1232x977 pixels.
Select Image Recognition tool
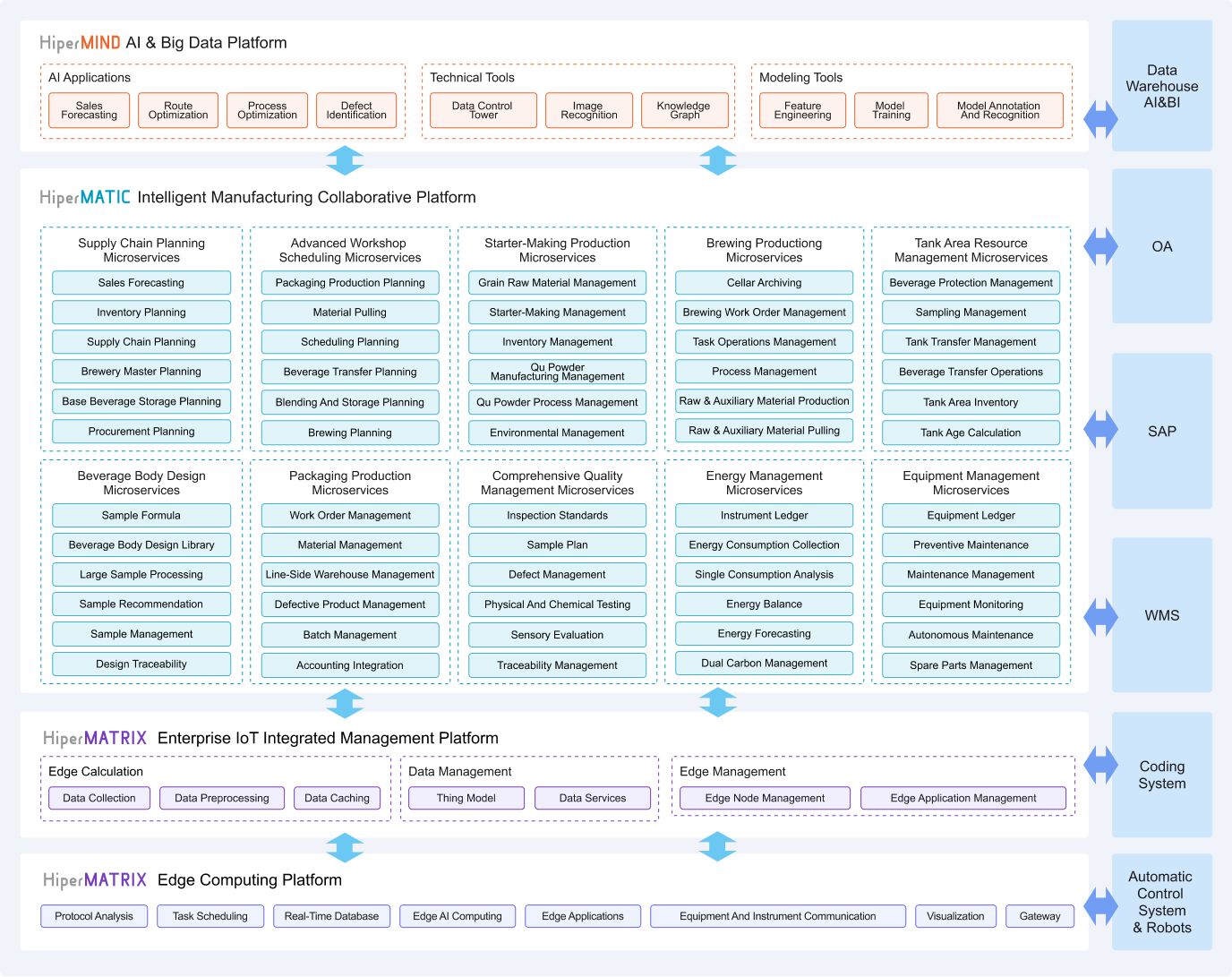(589, 110)
